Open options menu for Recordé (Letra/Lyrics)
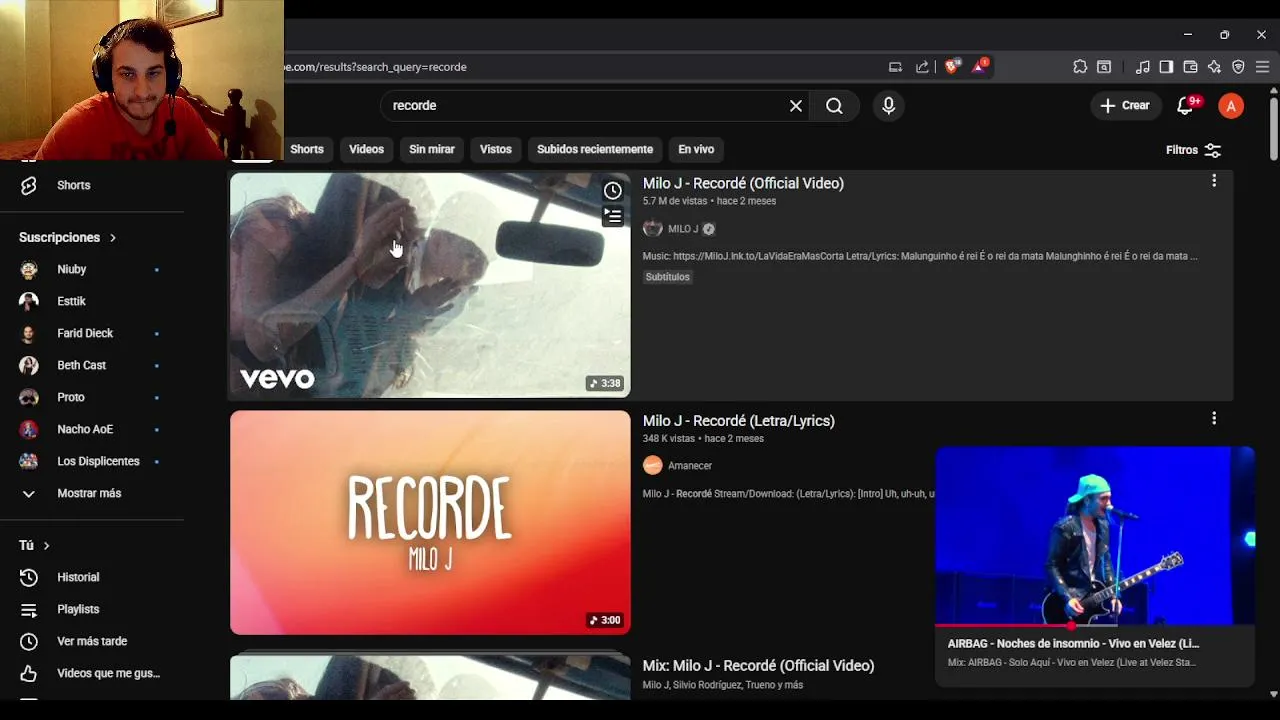 pyautogui.click(x=1214, y=419)
